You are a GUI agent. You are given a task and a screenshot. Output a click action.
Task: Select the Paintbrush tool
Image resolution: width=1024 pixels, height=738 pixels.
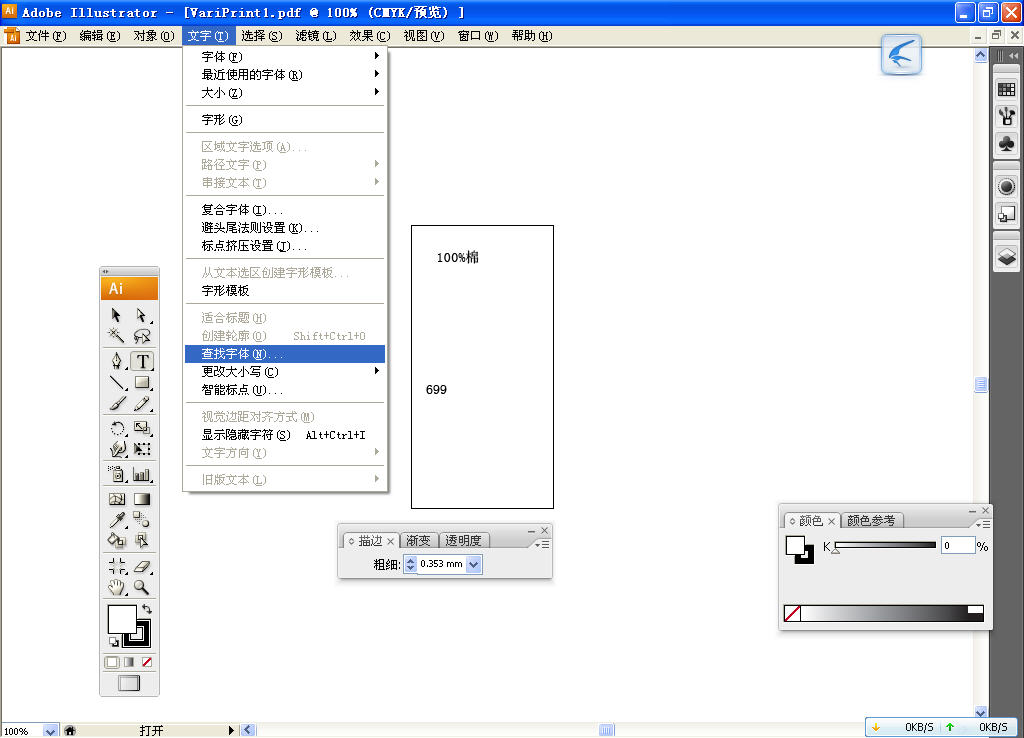(x=116, y=404)
